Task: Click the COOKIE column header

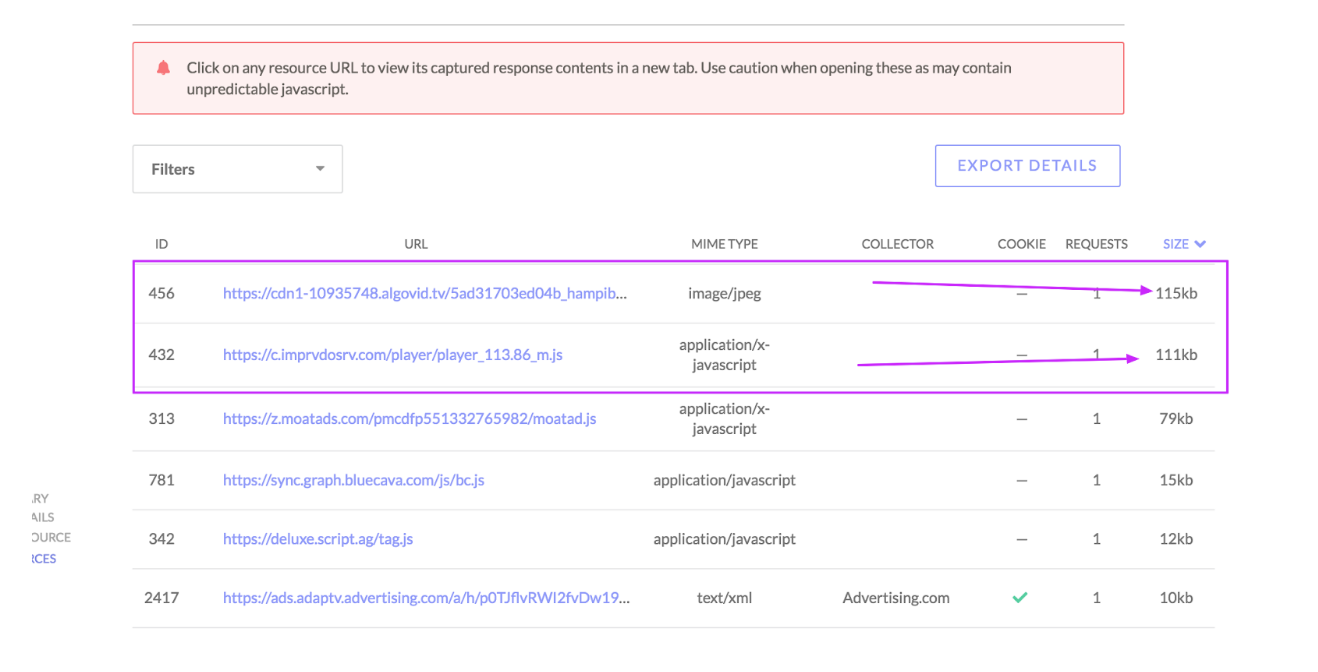Action: click(1021, 244)
